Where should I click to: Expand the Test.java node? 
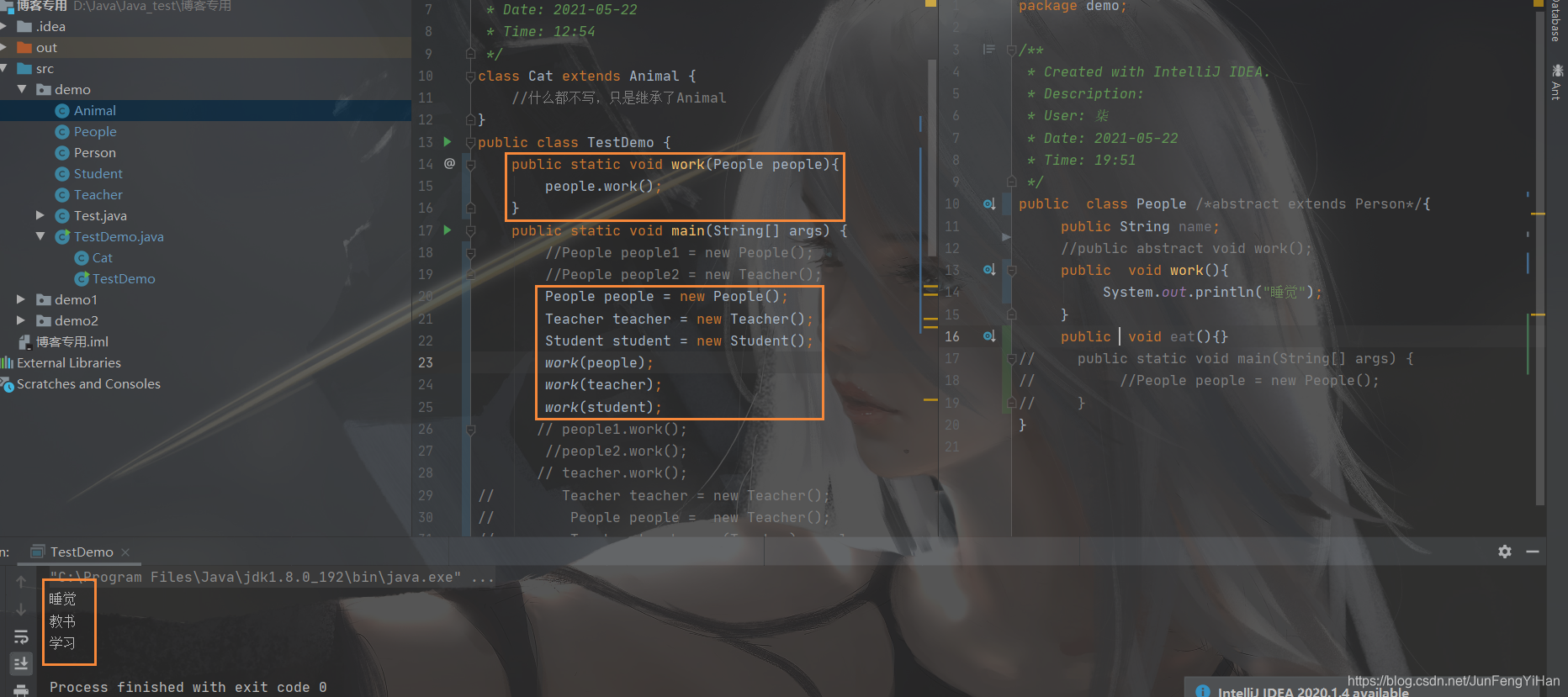tap(40, 216)
